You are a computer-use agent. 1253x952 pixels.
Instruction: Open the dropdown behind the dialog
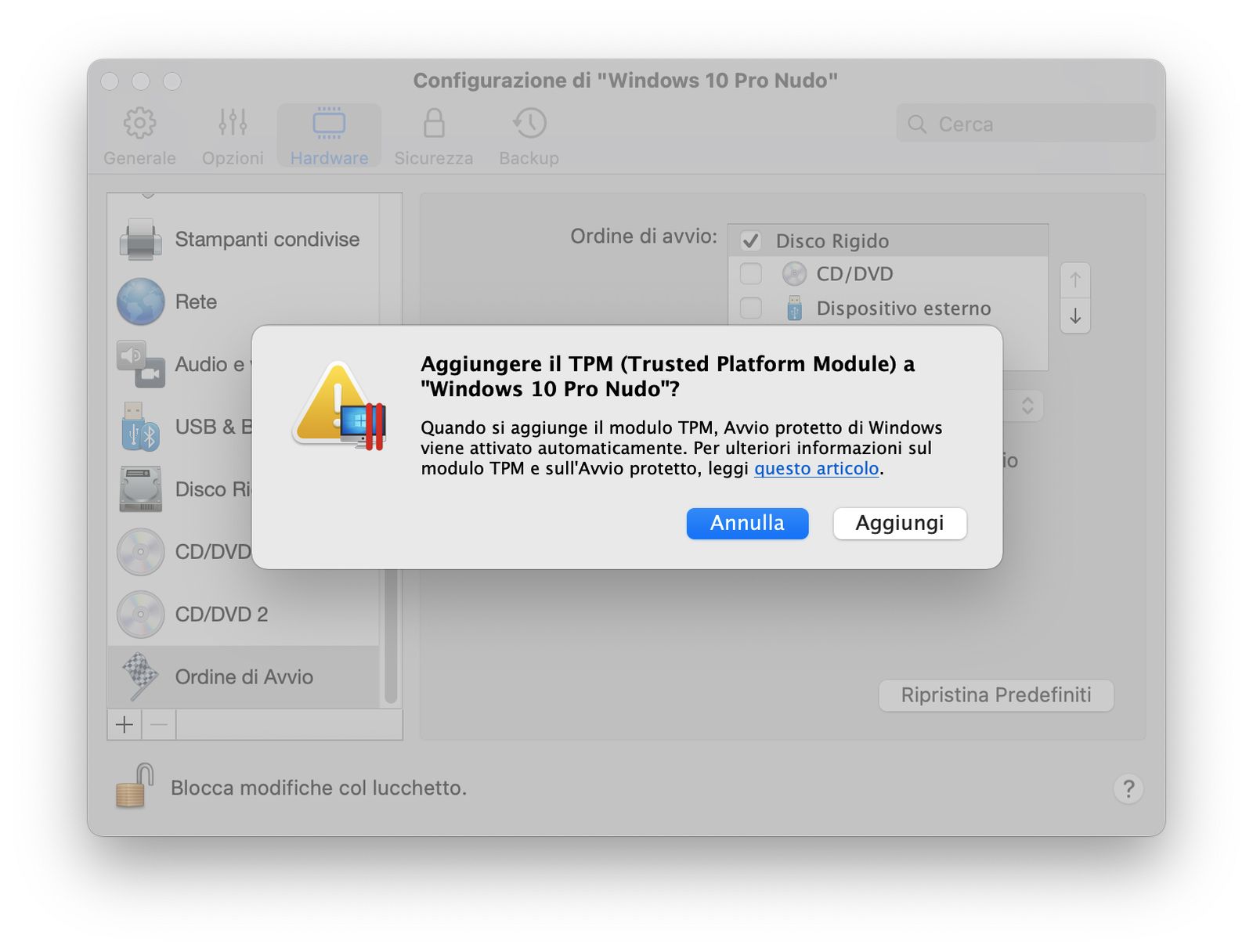(x=1027, y=406)
